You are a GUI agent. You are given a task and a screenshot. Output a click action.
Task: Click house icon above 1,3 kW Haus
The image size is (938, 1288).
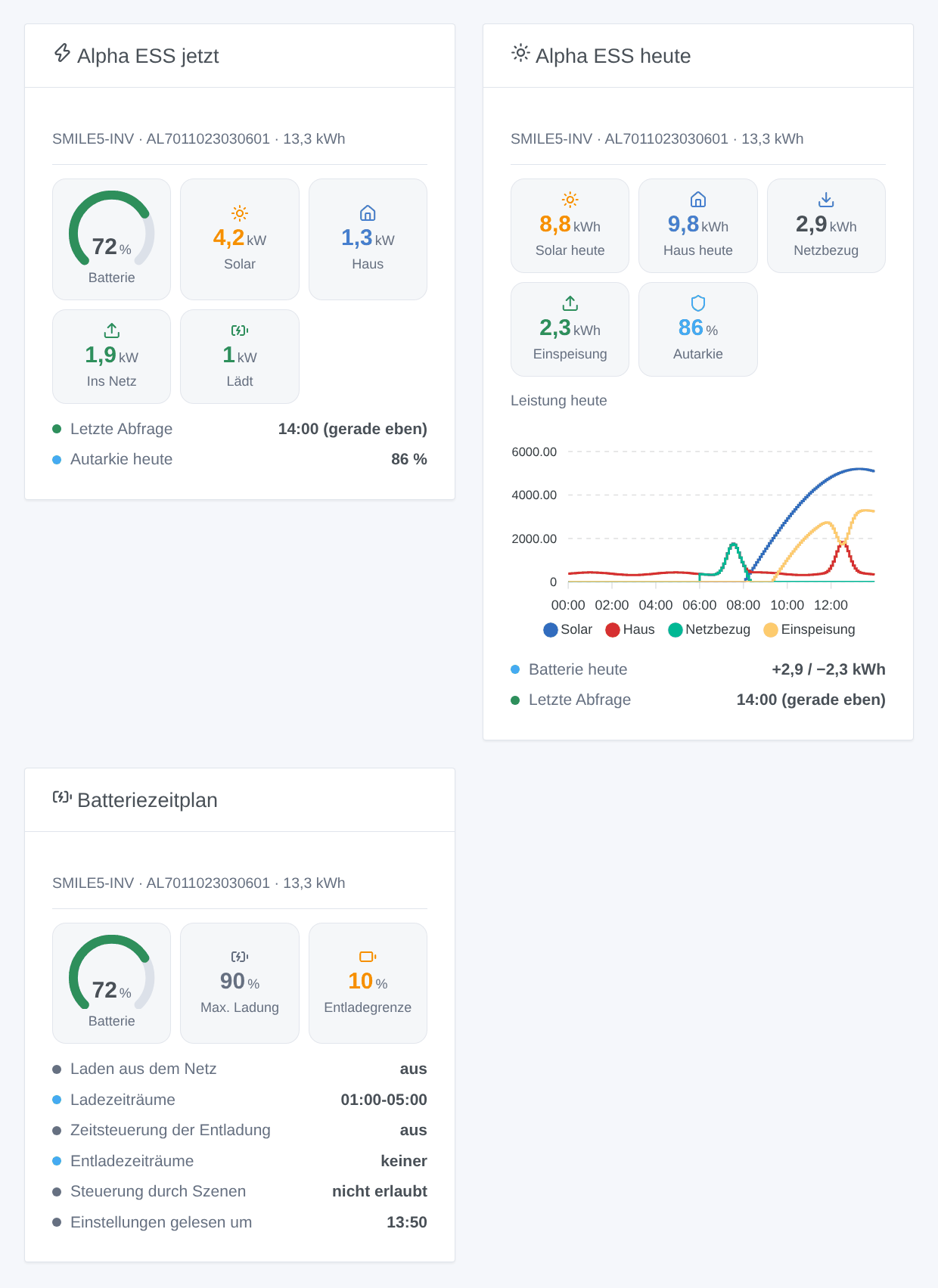tap(368, 213)
